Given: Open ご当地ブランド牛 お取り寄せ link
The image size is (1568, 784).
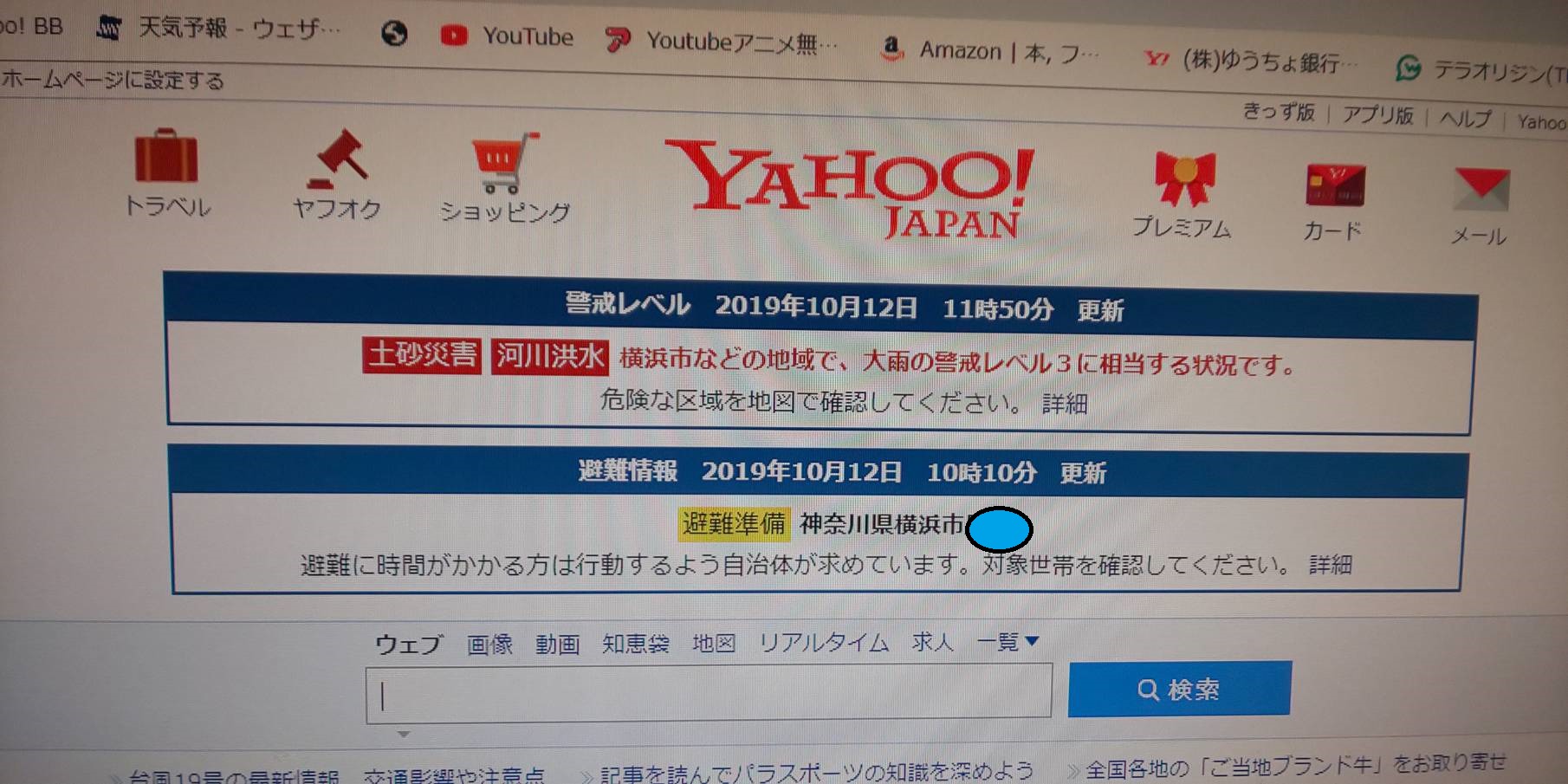Looking at the screenshot, I should coord(1295,766).
